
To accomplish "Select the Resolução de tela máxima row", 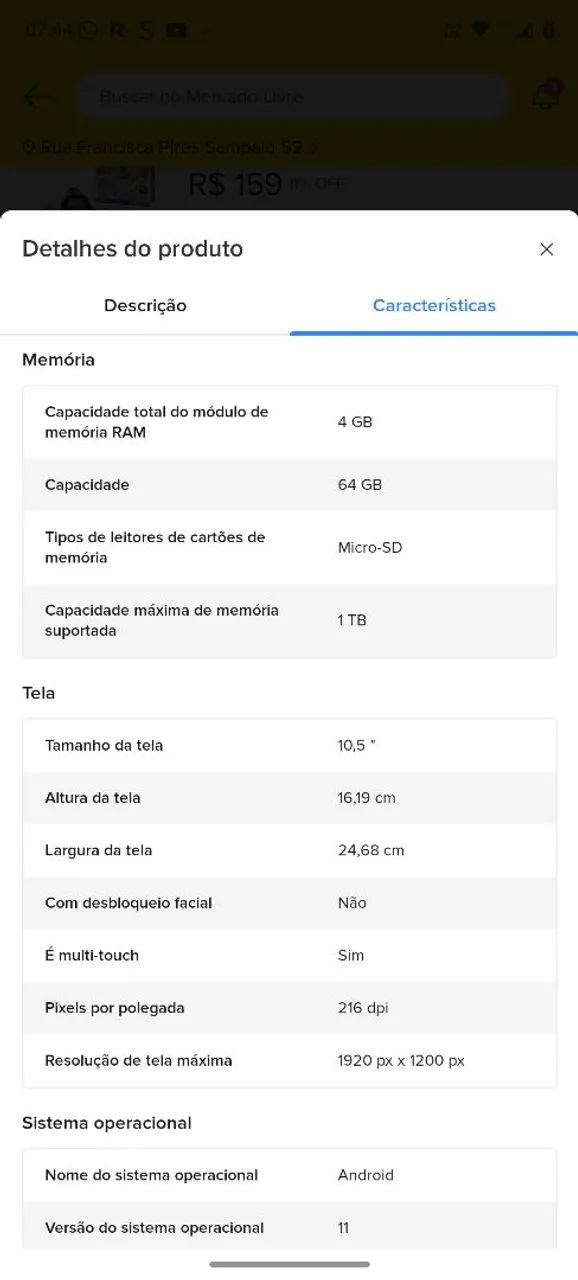I will [x=289, y=1060].
